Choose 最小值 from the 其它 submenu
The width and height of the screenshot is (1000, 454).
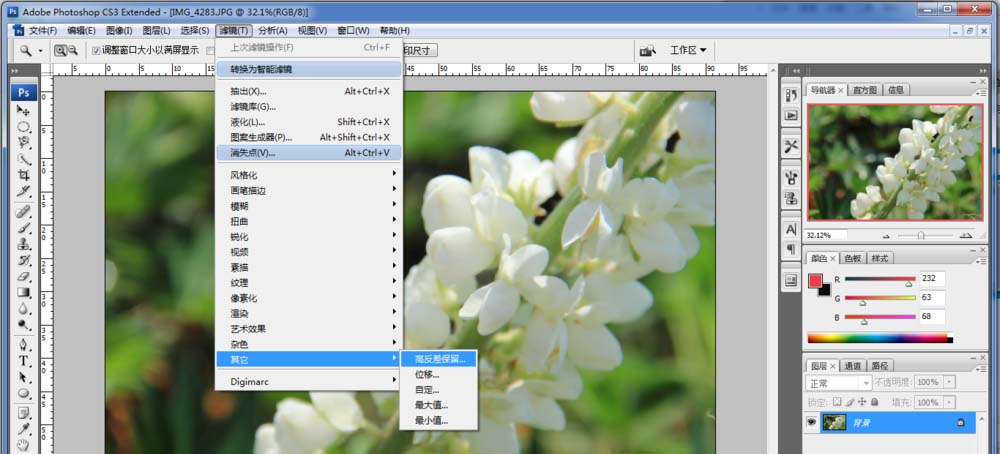click(x=438, y=420)
